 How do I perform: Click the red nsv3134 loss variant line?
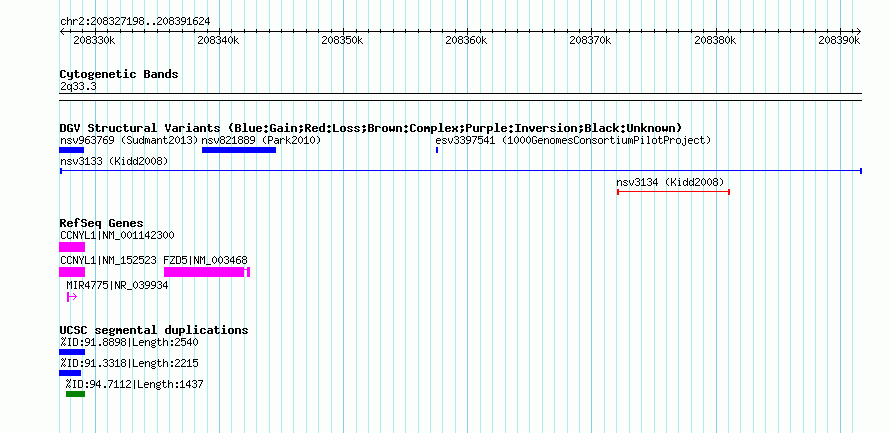[x=673, y=192]
